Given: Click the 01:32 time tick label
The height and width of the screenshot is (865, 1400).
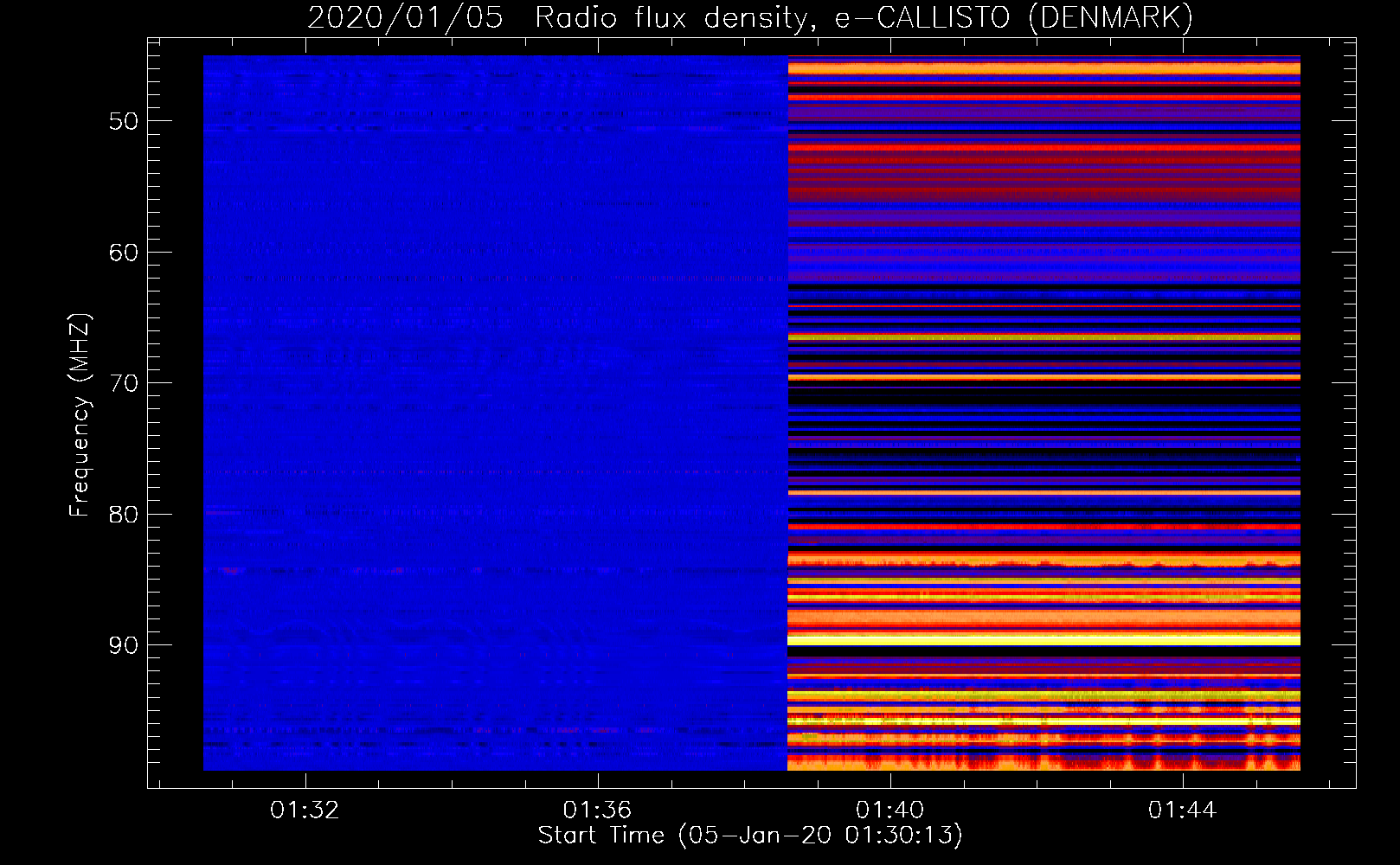Looking at the screenshot, I should point(305,811).
